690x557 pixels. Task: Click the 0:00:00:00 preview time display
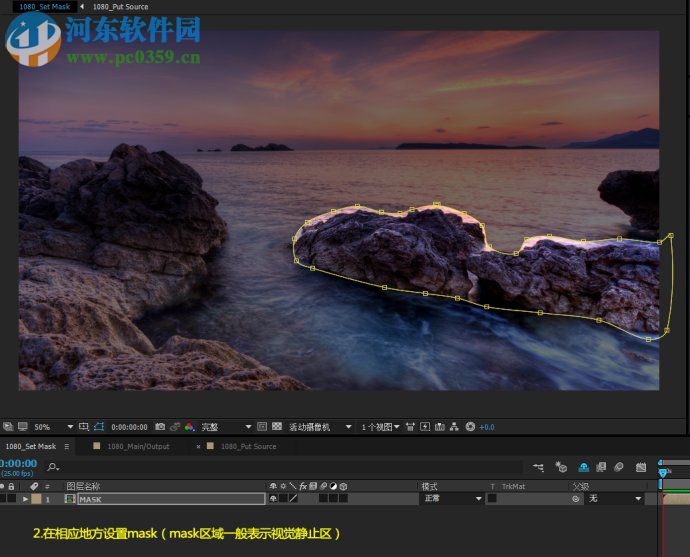tap(129, 427)
